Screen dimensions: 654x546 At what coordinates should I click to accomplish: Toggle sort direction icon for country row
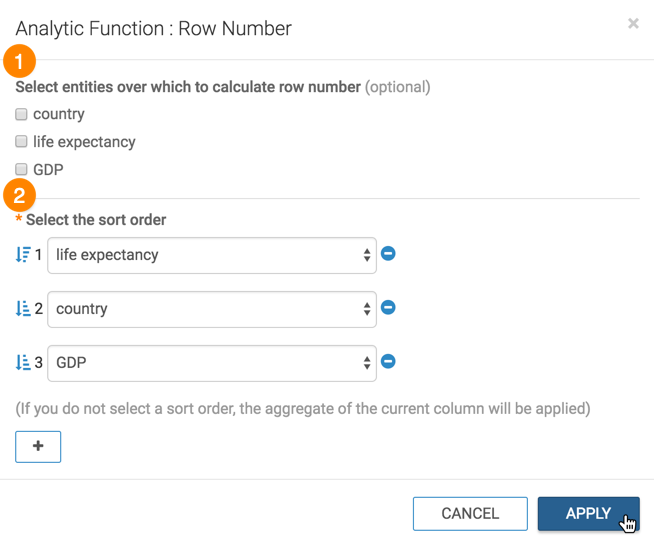[x=23, y=309]
